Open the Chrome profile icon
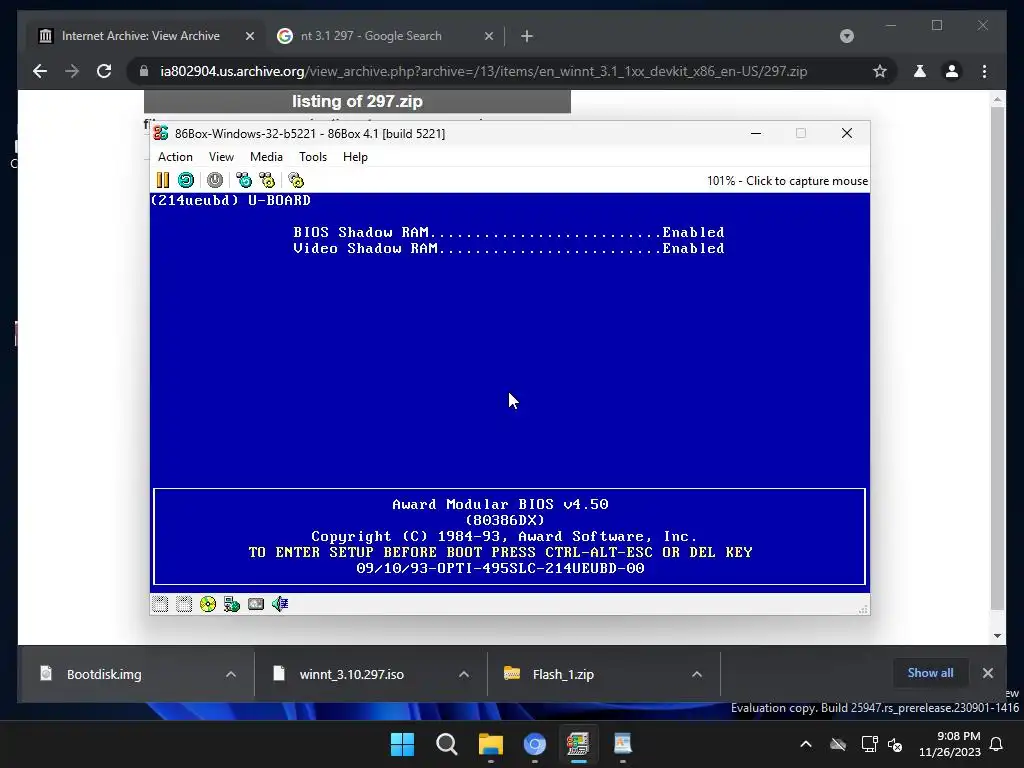 point(952,71)
